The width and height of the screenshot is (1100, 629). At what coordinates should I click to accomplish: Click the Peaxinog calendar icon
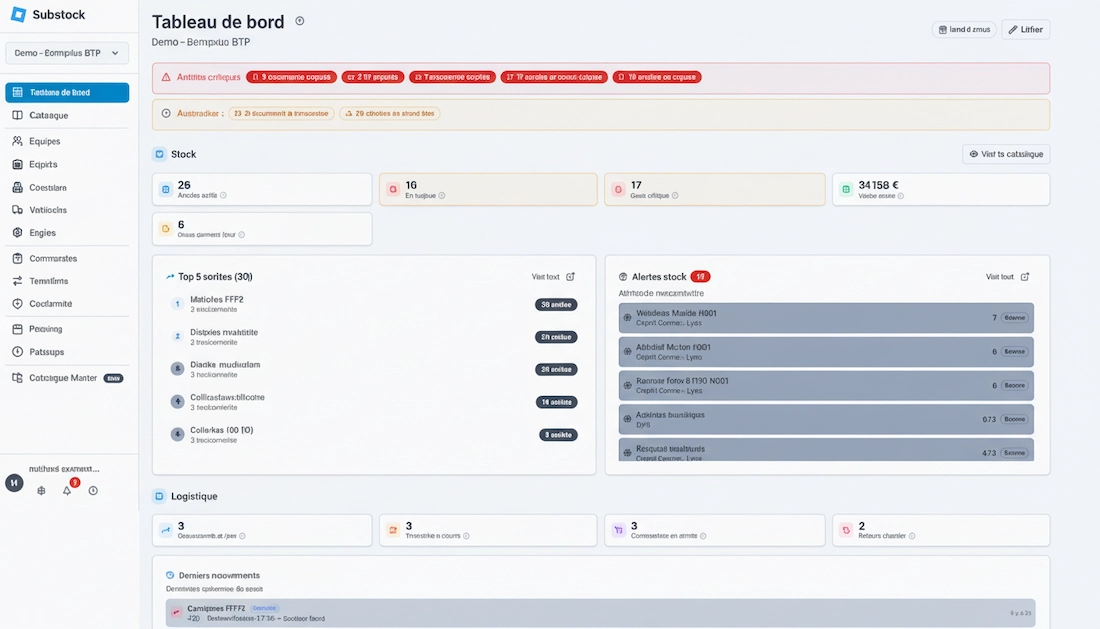point(18,329)
